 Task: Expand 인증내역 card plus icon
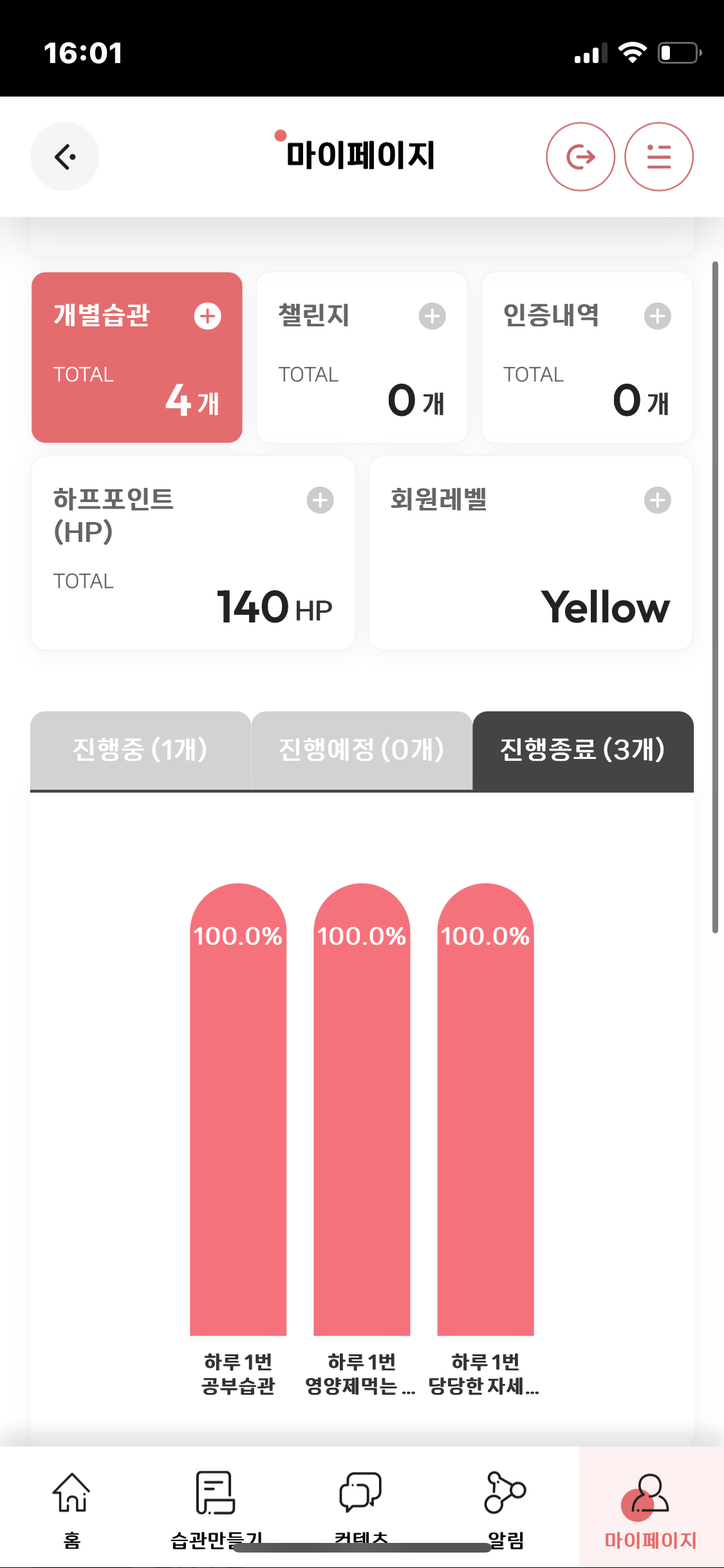(657, 316)
